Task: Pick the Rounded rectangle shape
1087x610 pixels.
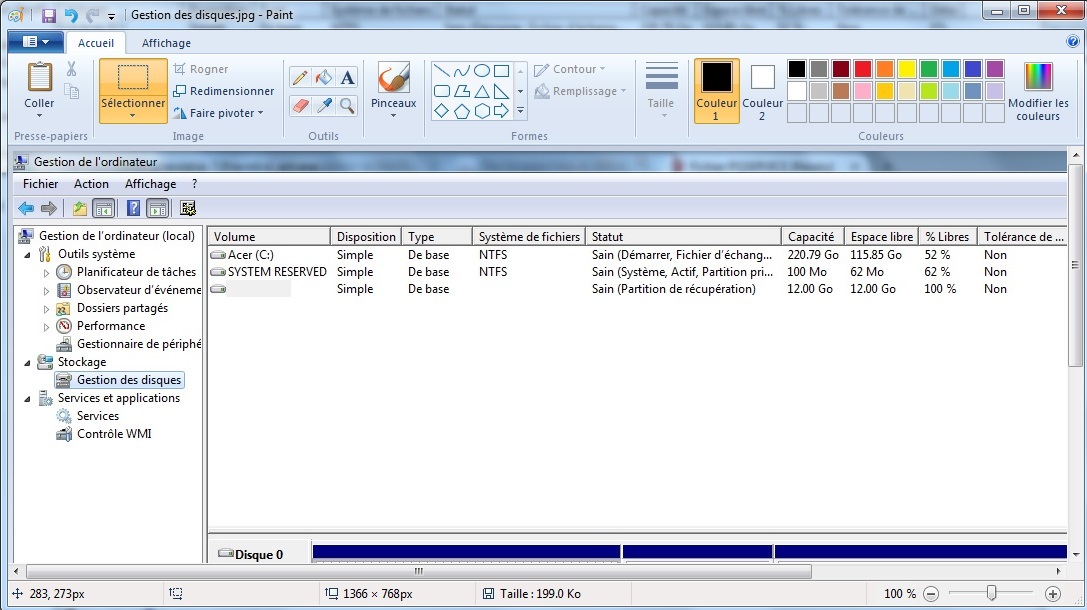Action: click(x=442, y=91)
